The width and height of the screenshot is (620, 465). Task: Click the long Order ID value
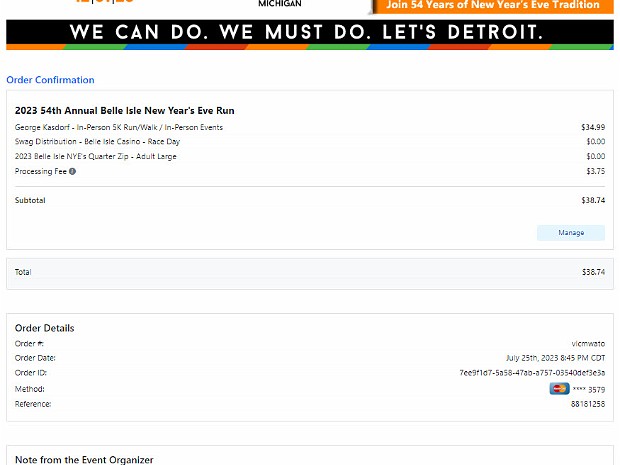pos(531,373)
